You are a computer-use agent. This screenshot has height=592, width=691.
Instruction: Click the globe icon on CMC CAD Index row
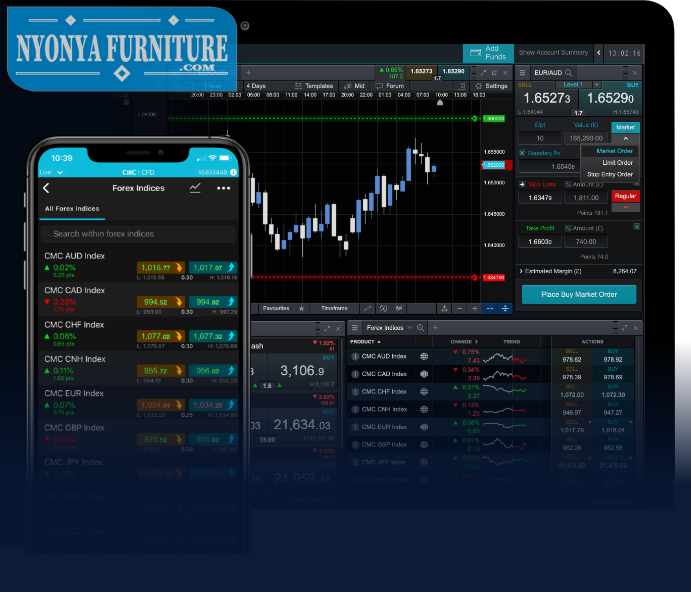pos(424,374)
